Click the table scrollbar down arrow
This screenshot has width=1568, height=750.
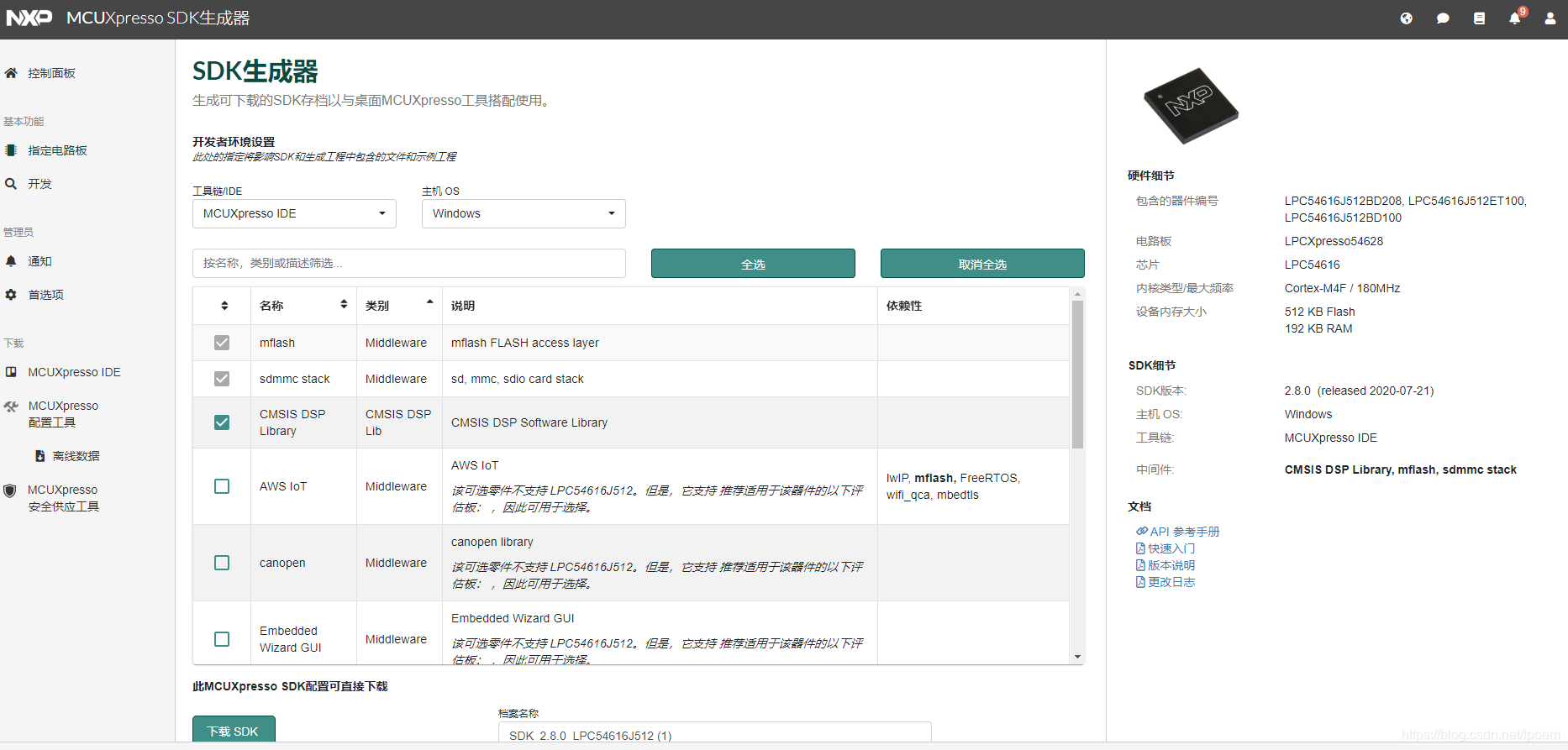1077,657
